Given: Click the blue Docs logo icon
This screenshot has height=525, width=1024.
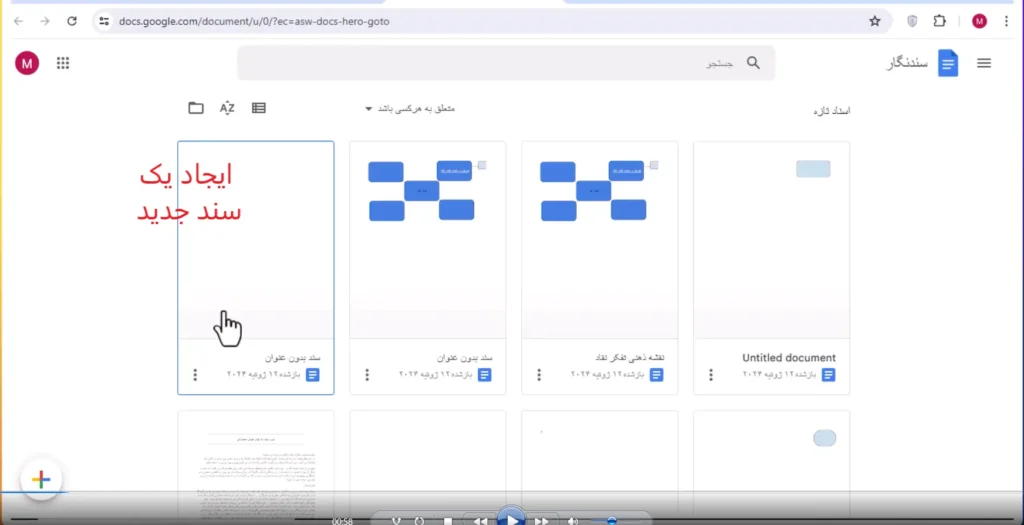Looking at the screenshot, I should tap(948, 63).
